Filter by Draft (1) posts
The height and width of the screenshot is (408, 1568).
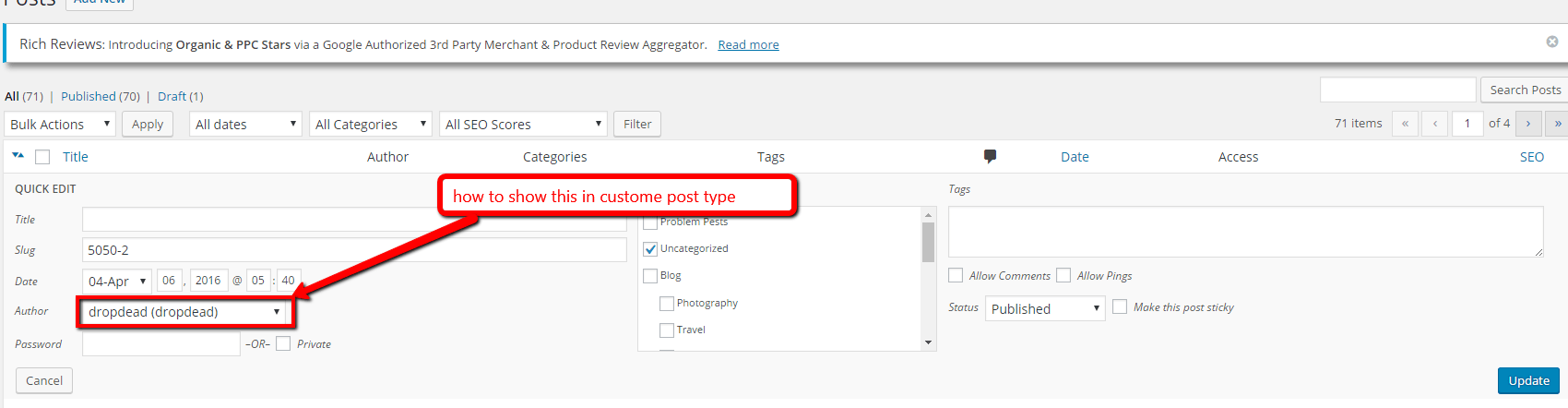pos(181,96)
